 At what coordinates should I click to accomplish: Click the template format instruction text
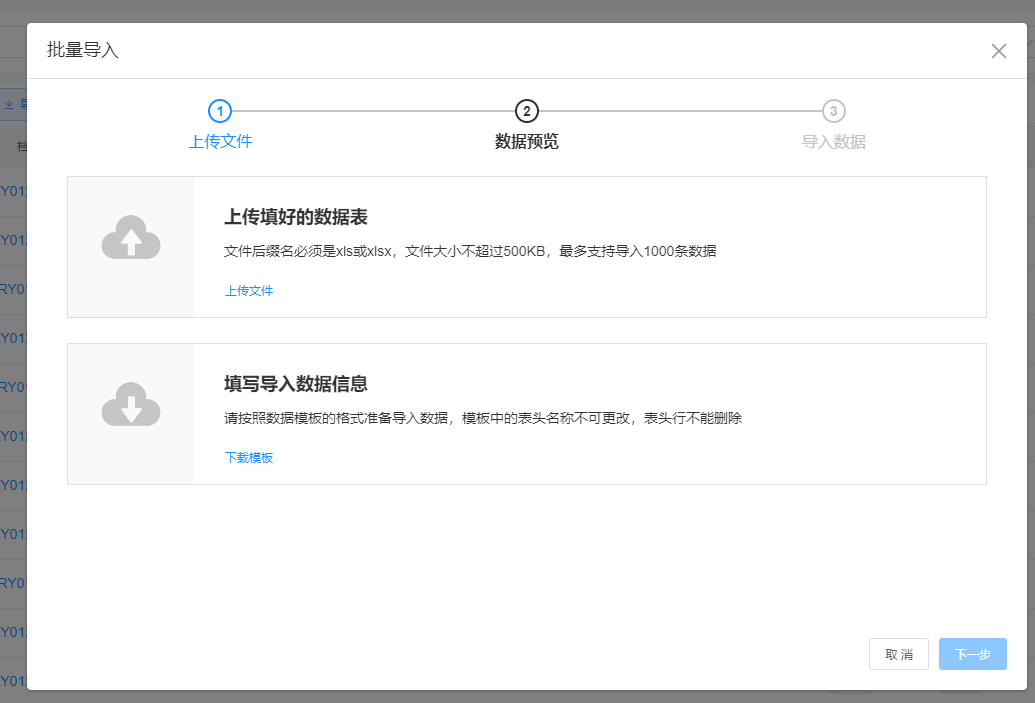pyautogui.click(x=483, y=418)
